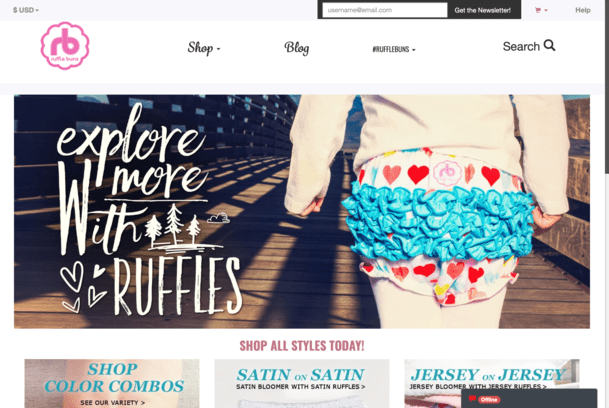Click the magnifying glass search icon
609x408 pixels.
[549, 45]
